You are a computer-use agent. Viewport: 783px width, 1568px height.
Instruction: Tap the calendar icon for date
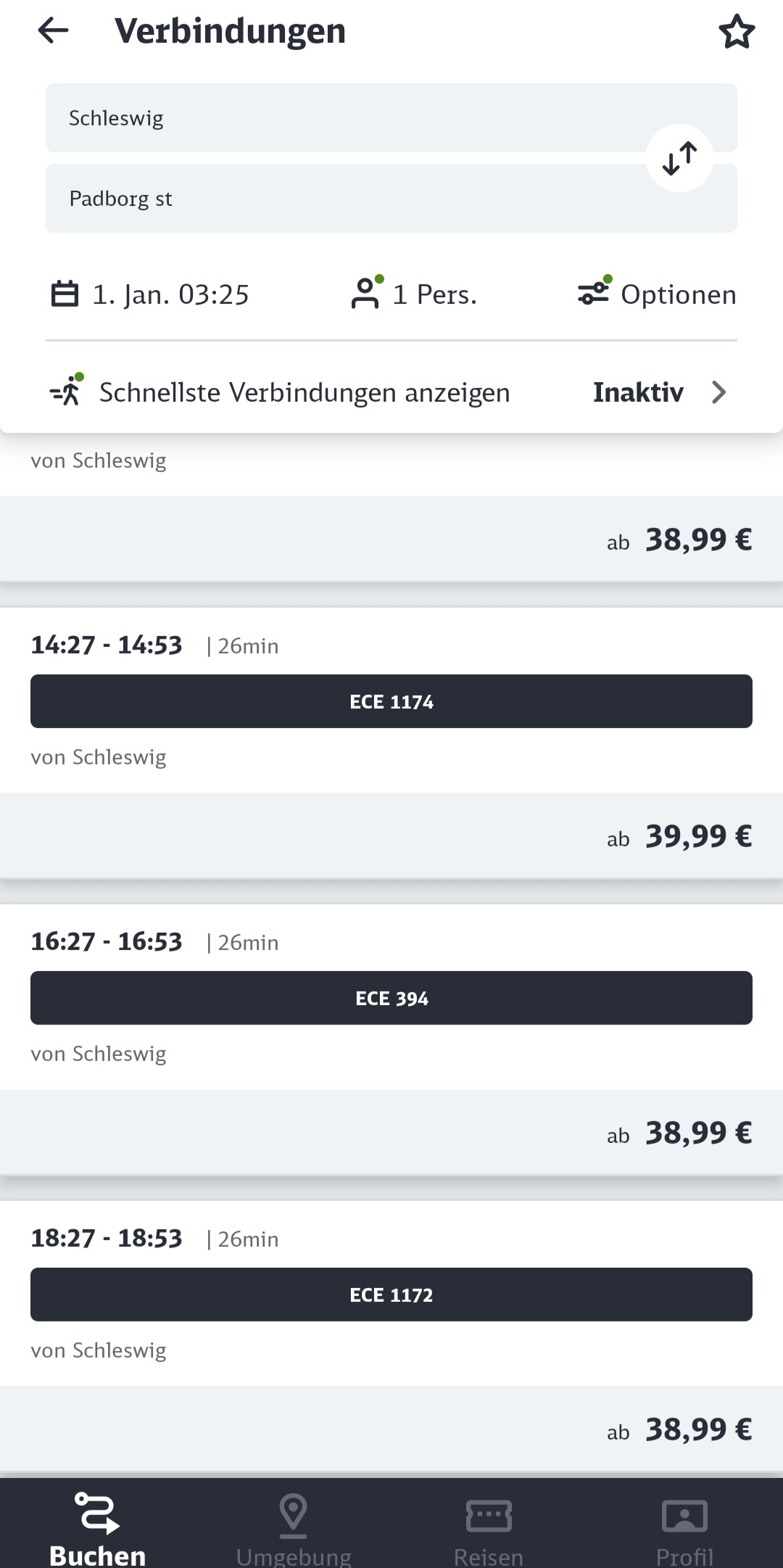(65, 294)
